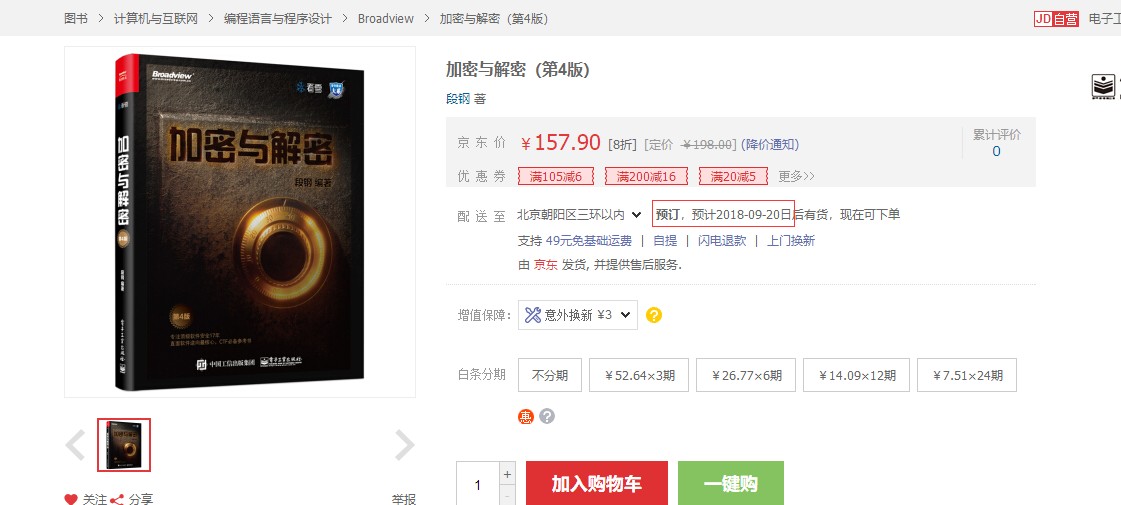This screenshot has width=1121, height=505.
Task: Increase quantity with the plus stepper
Action: tap(508, 474)
